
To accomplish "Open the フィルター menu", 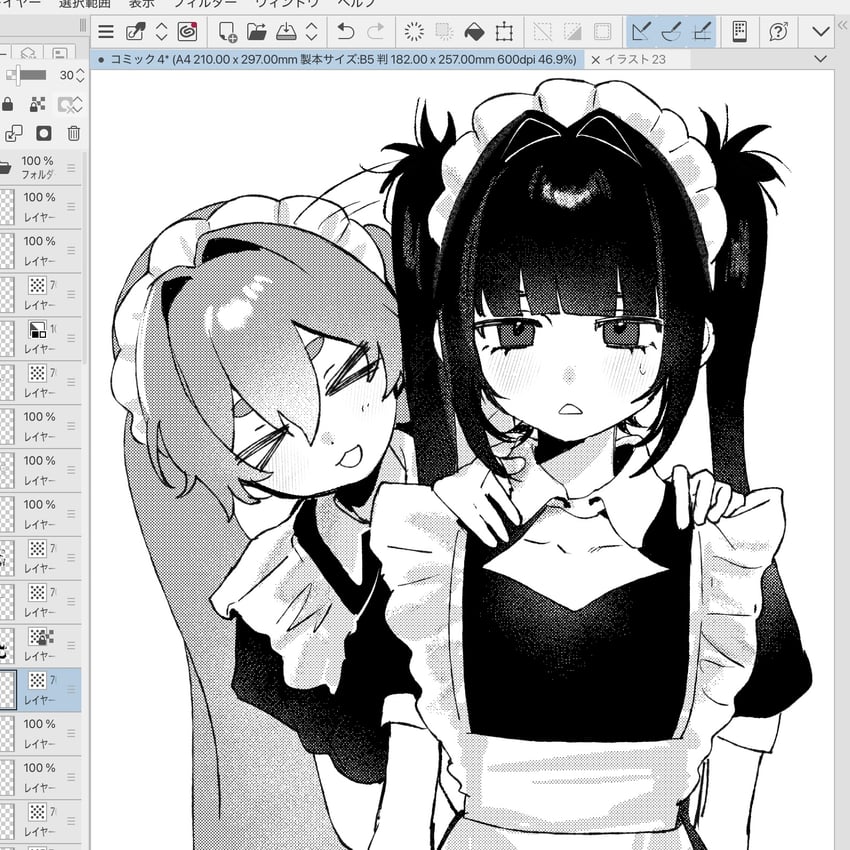I will tap(205, 4).
